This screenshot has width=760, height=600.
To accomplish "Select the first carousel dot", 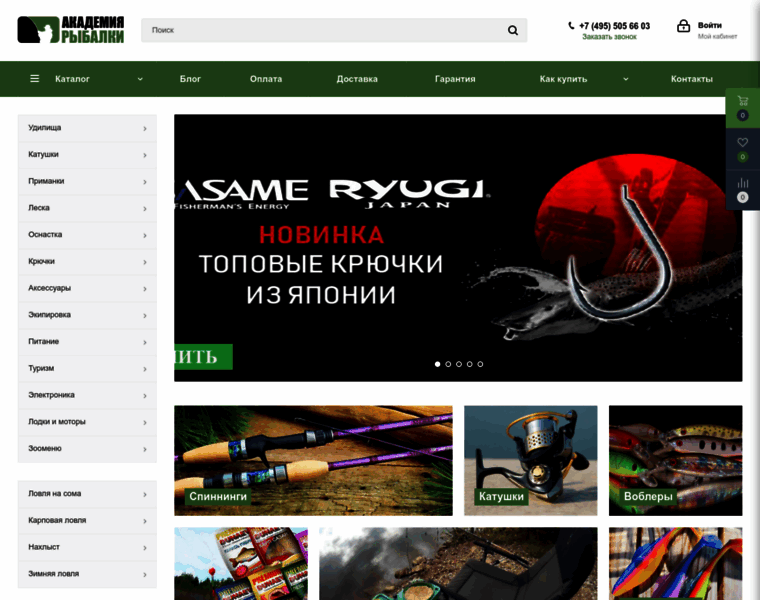I will (x=438, y=364).
